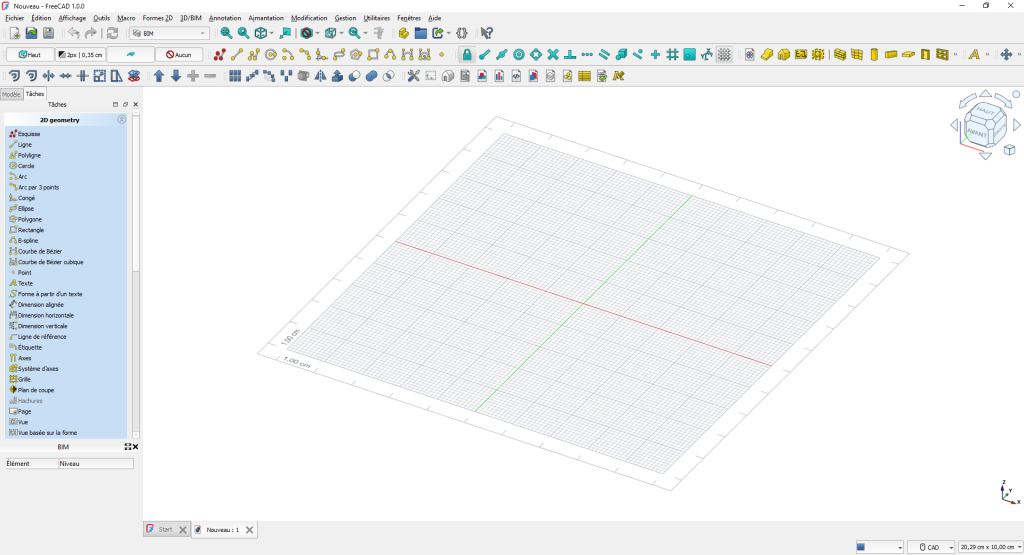Click the Column cylinder tool icon
The width and height of the screenshot is (1024, 555).
[x=874, y=55]
